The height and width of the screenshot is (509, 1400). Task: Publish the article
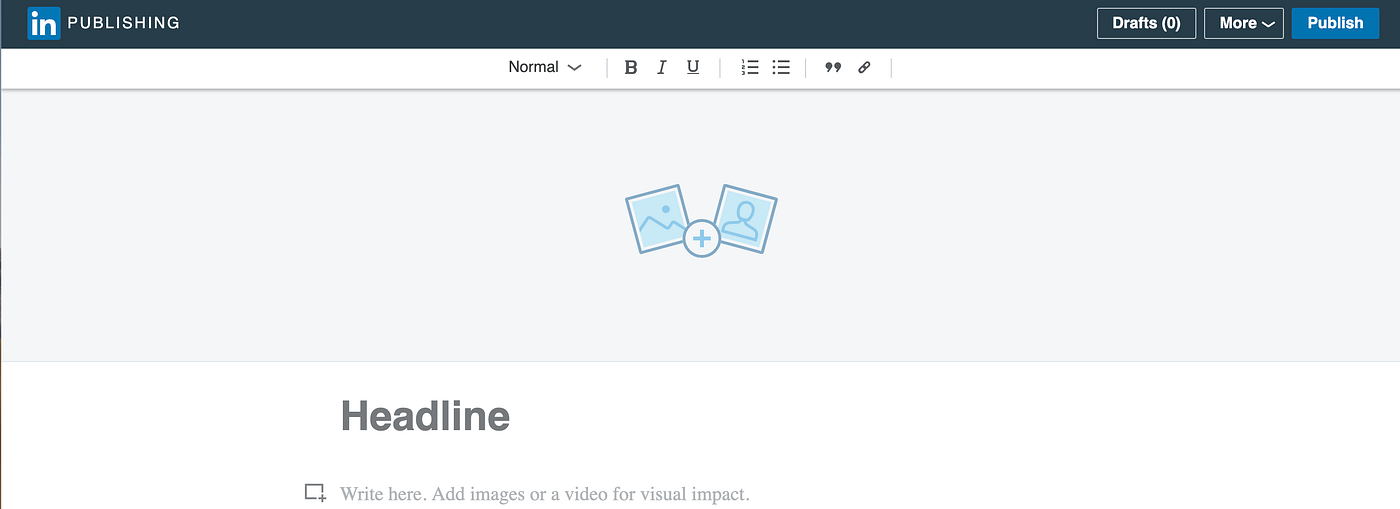coord(1335,23)
